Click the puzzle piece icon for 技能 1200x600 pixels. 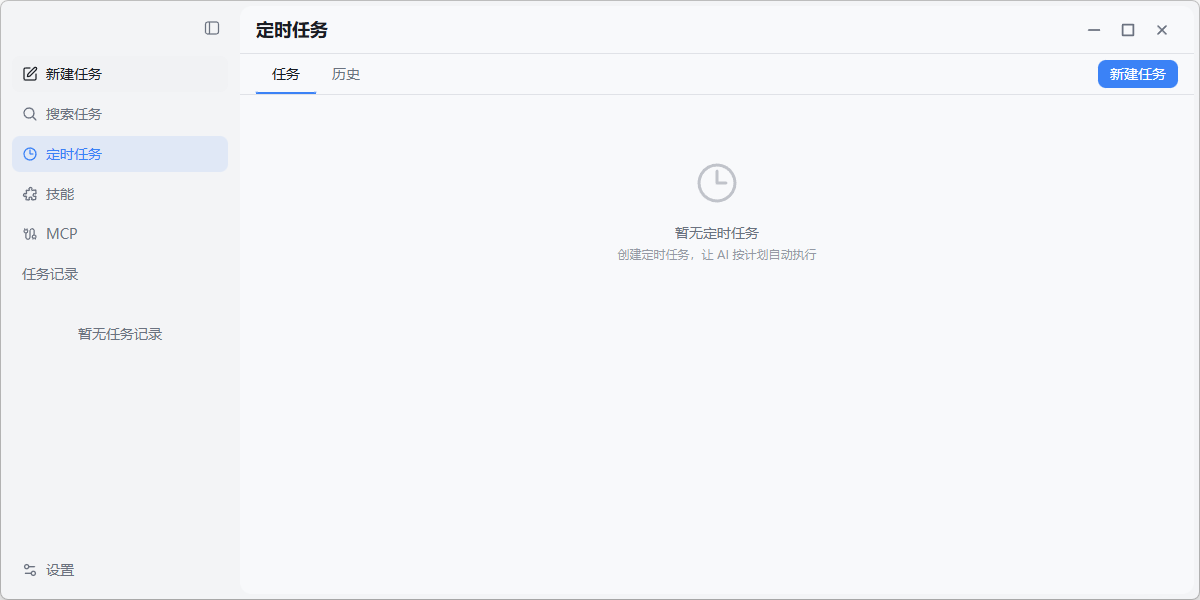click(x=30, y=194)
